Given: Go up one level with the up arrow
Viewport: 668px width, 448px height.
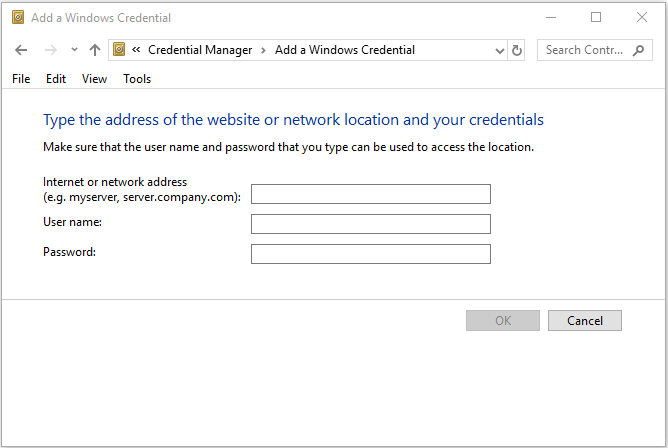Looking at the screenshot, I should point(95,50).
